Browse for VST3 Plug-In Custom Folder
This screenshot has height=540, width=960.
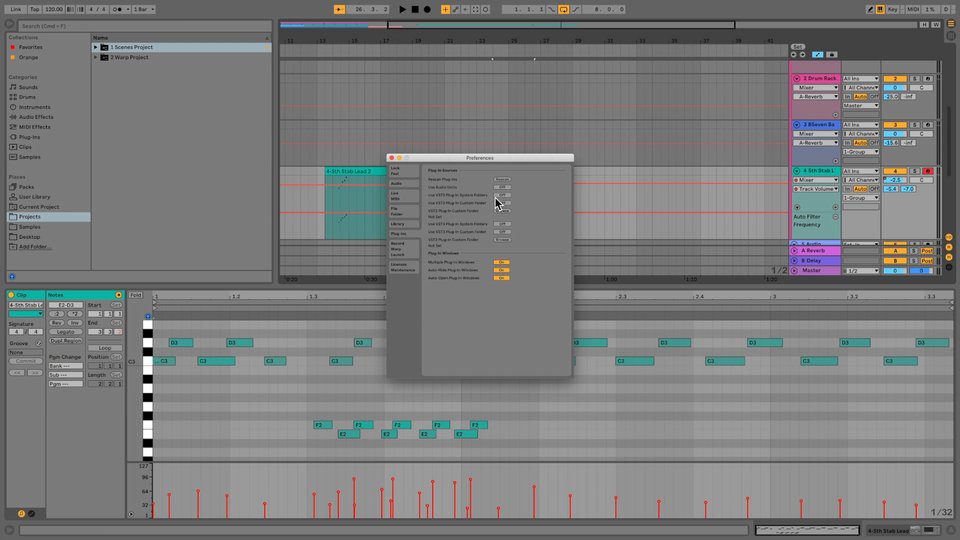(x=502, y=239)
